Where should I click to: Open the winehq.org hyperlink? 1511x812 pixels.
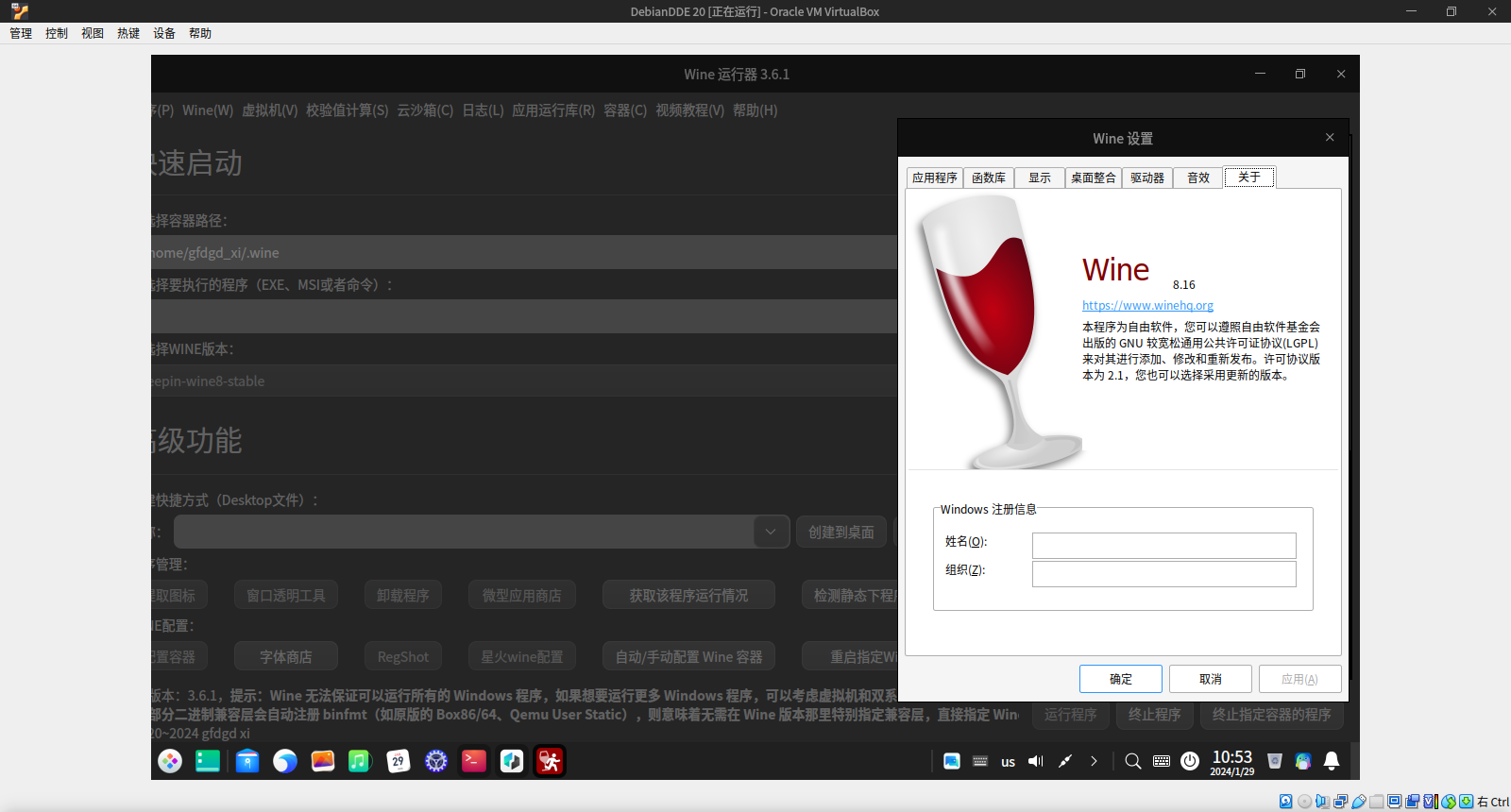(1147, 305)
